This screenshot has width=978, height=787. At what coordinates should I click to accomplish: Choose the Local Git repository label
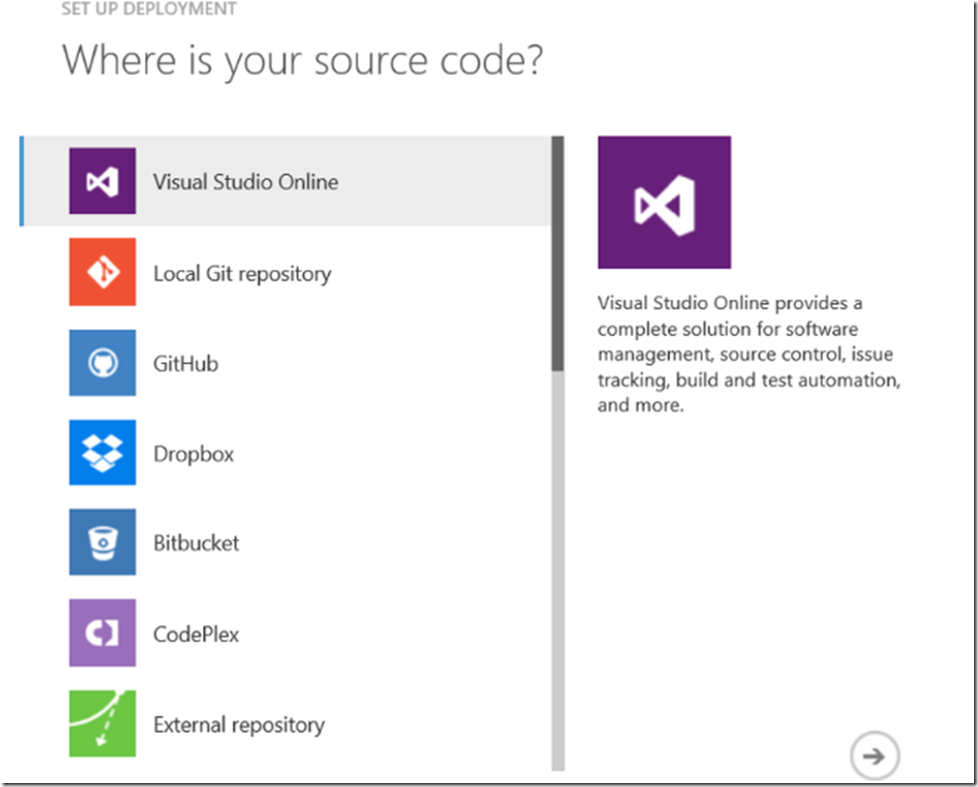[x=243, y=274]
